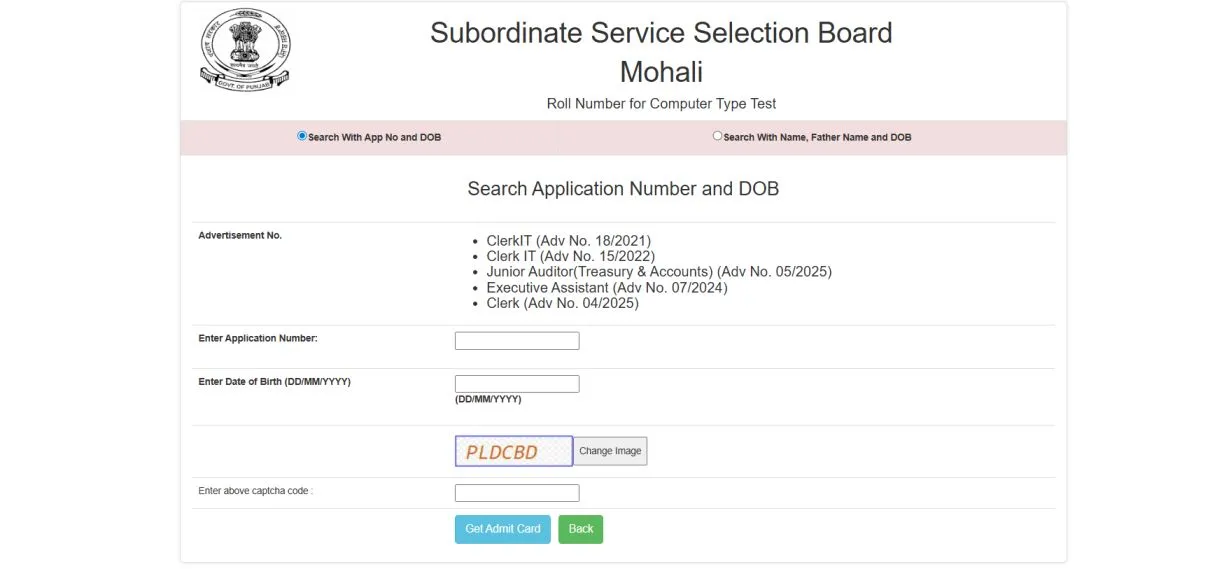The height and width of the screenshot is (569, 1231).
Task: Click the PLDCBD captcha image
Action: (x=513, y=451)
